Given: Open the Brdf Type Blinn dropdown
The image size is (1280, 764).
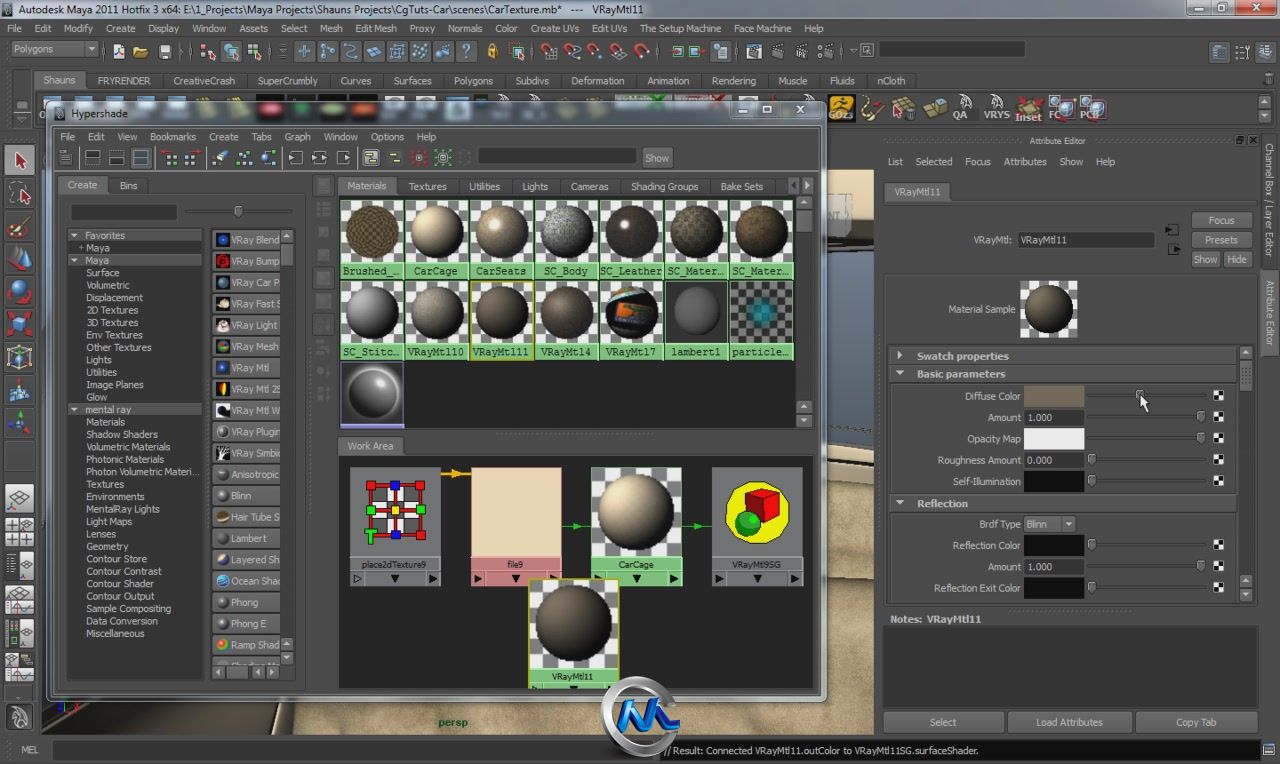Looking at the screenshot, I should pos(1049,524).
